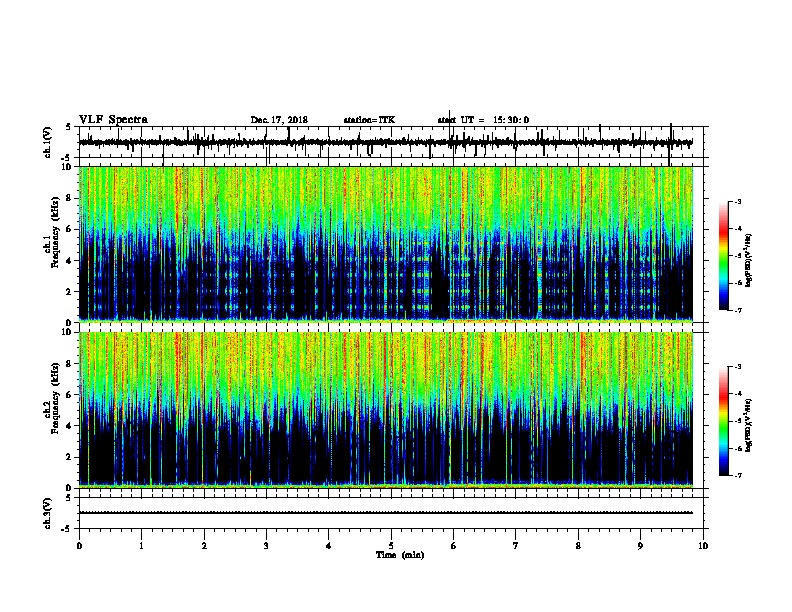Click the "VLF Spectra" title text
This screenshot has height=612, width=792.
113,120
